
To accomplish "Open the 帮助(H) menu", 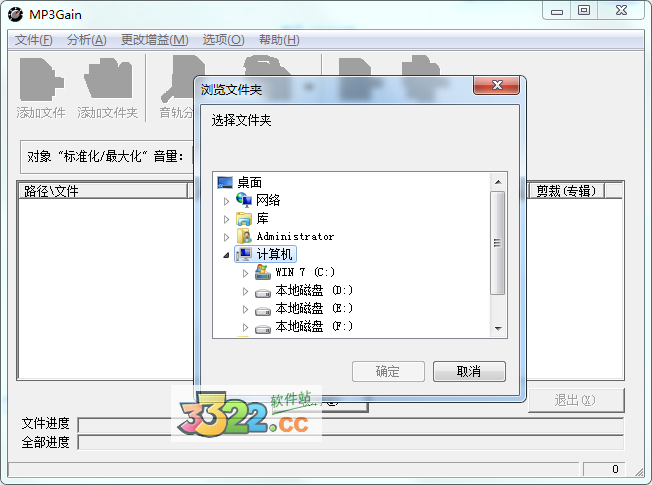I will pos(279,40).
